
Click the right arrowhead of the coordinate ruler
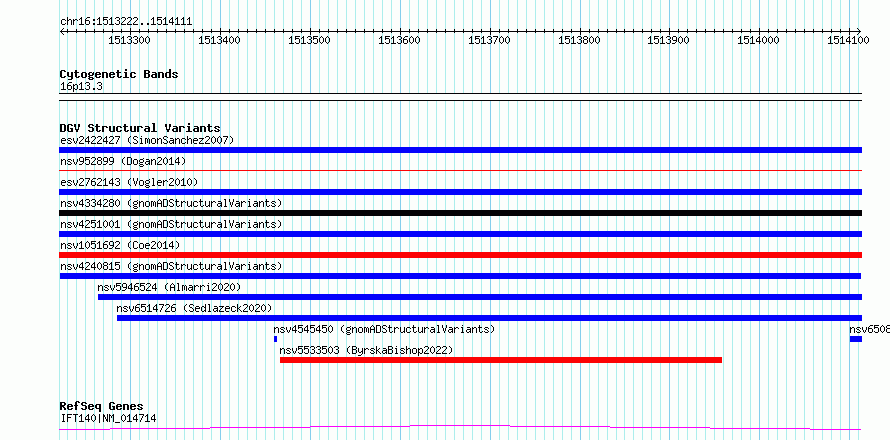(859, 31)
